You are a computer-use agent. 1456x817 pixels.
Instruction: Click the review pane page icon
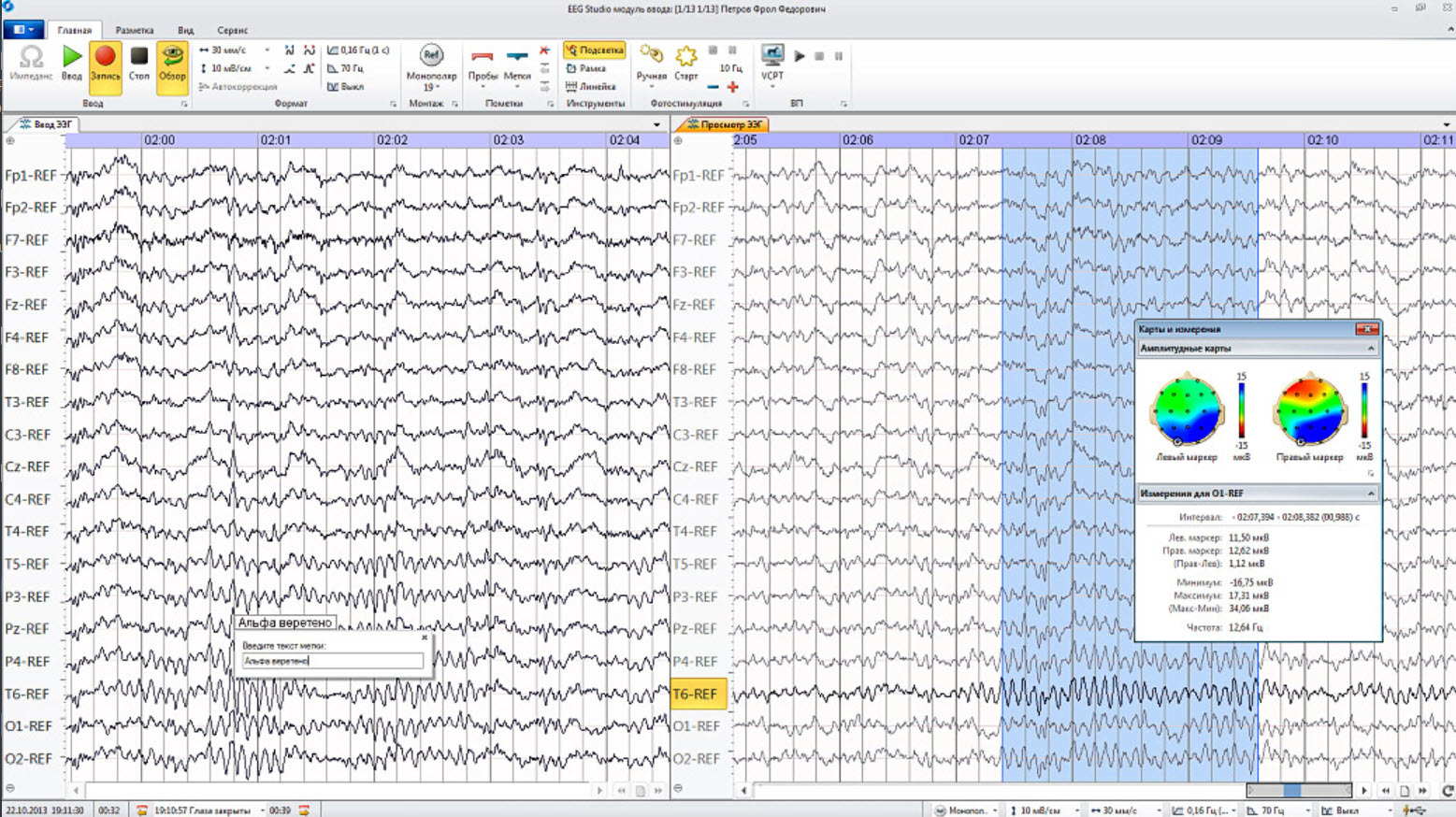1404,791
